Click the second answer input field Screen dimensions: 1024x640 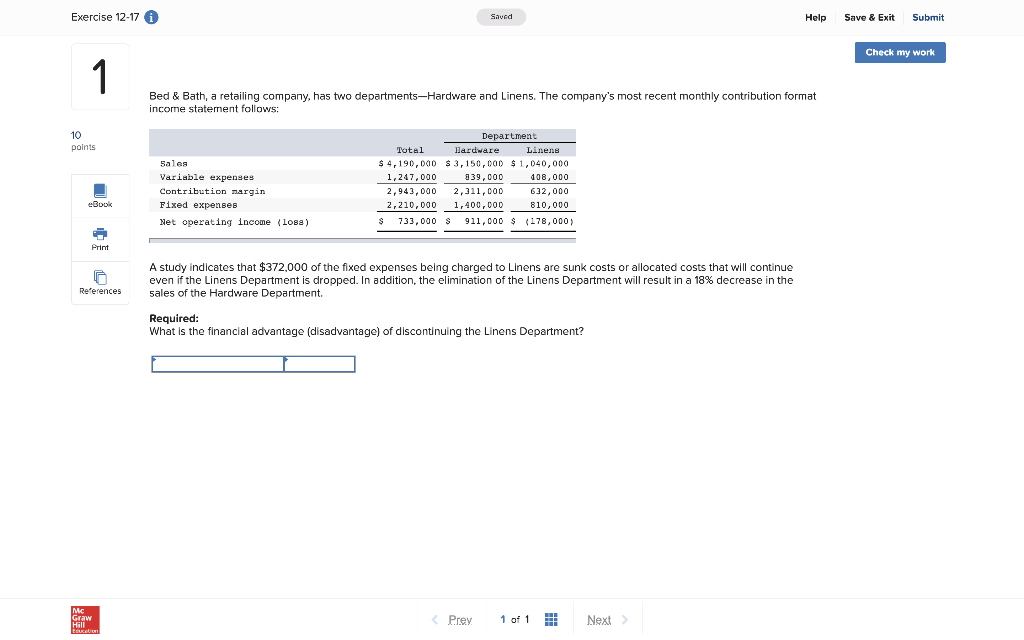click(320, 364)
